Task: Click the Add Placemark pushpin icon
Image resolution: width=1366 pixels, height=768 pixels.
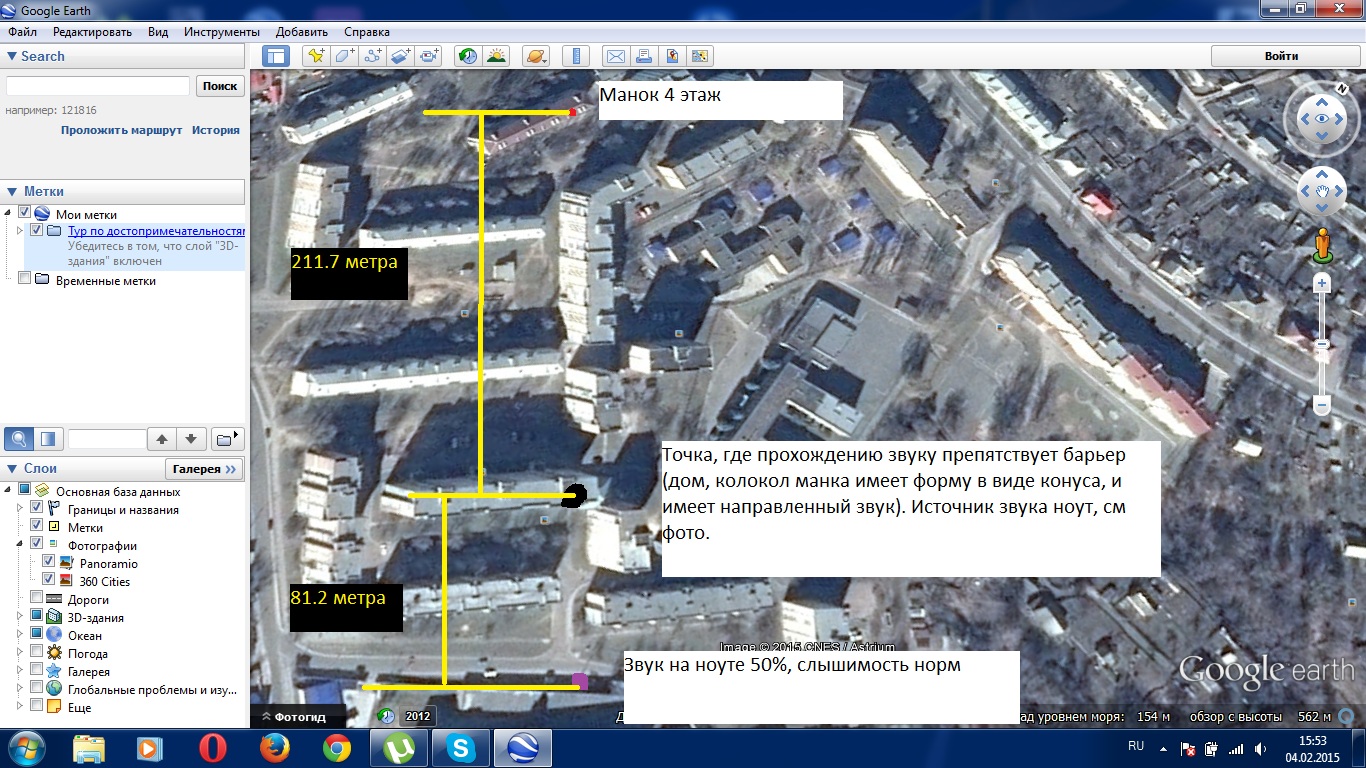Action: [316, 56]
